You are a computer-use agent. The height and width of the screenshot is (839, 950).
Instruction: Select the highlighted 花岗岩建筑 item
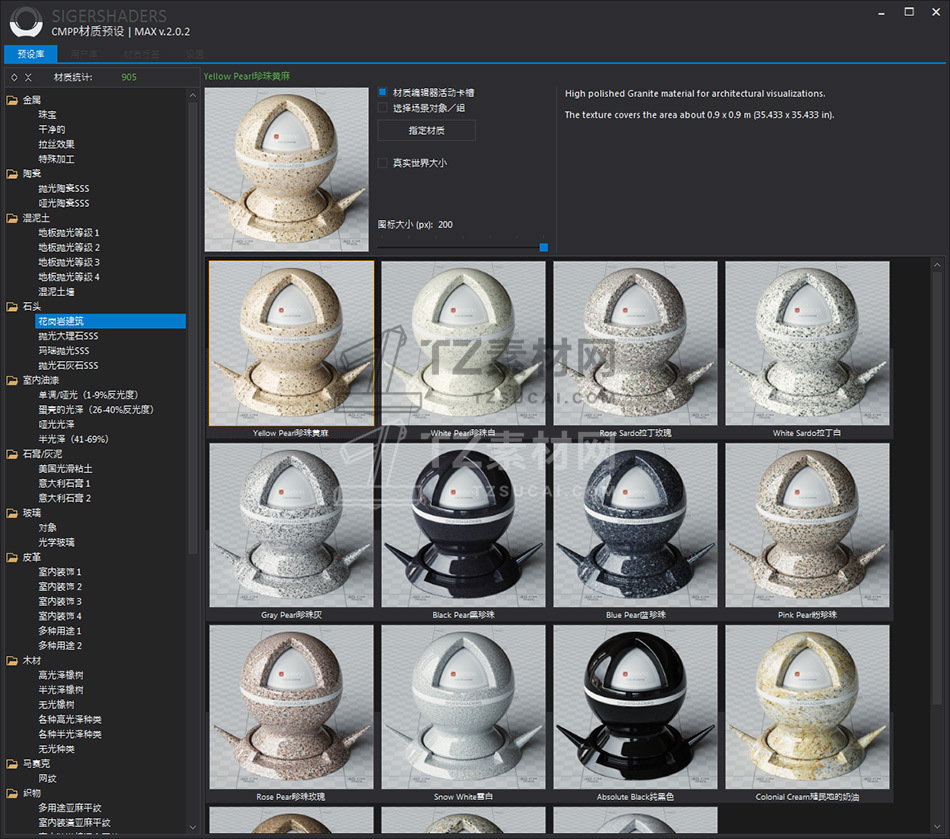coord(111,321)
